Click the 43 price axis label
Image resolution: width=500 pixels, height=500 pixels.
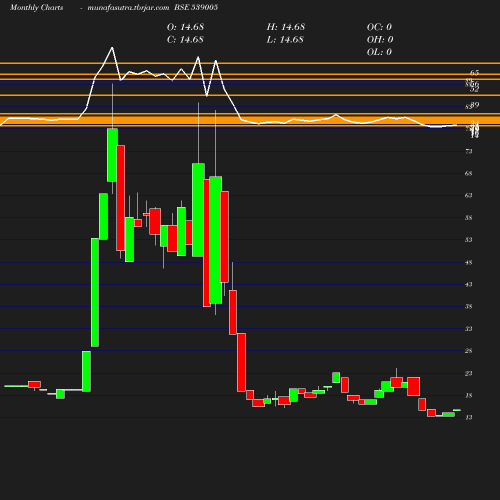point(469,284)
